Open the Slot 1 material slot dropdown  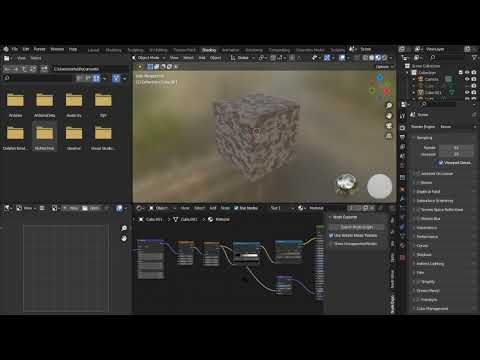[282, 208]
